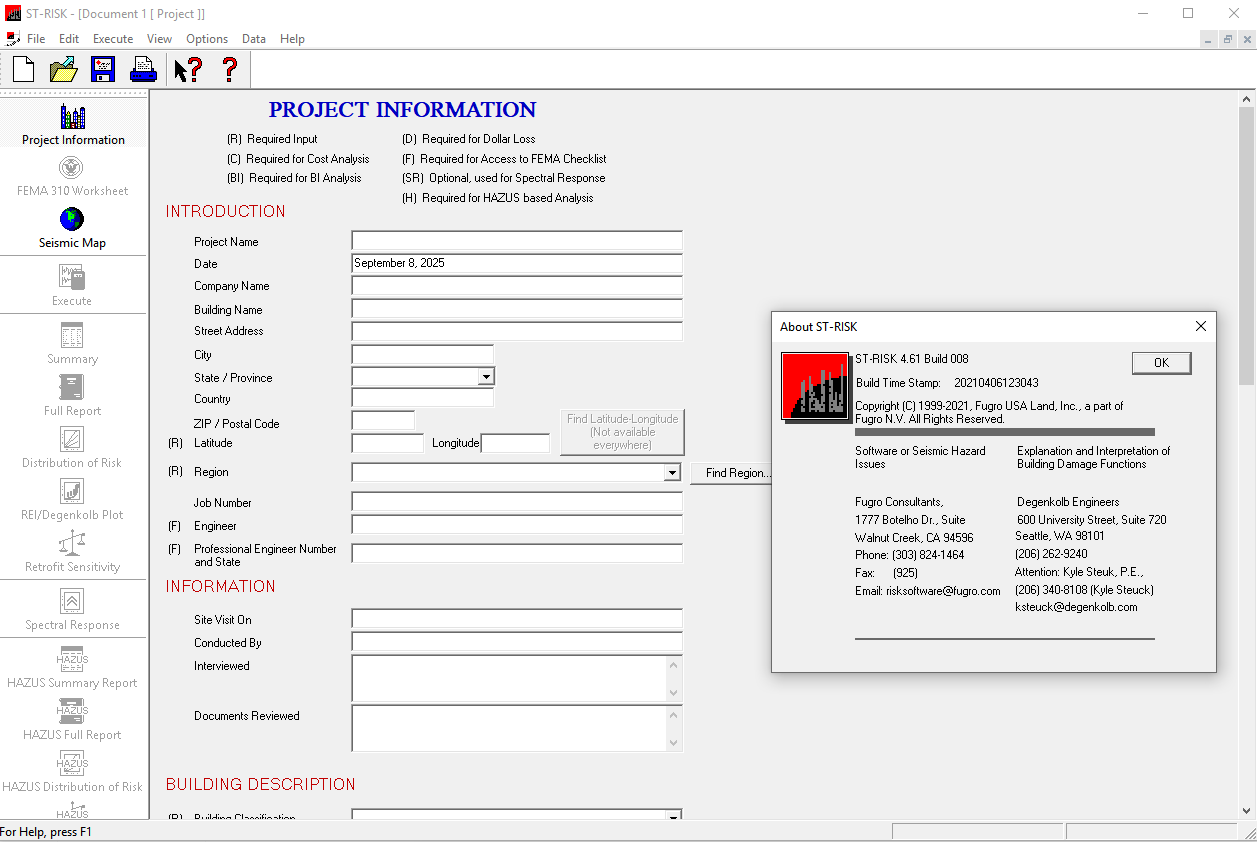The width and height of the screenshot is (1257, 842).
Task: Click the Company Name input field
Action: click(x=517, y=285)
